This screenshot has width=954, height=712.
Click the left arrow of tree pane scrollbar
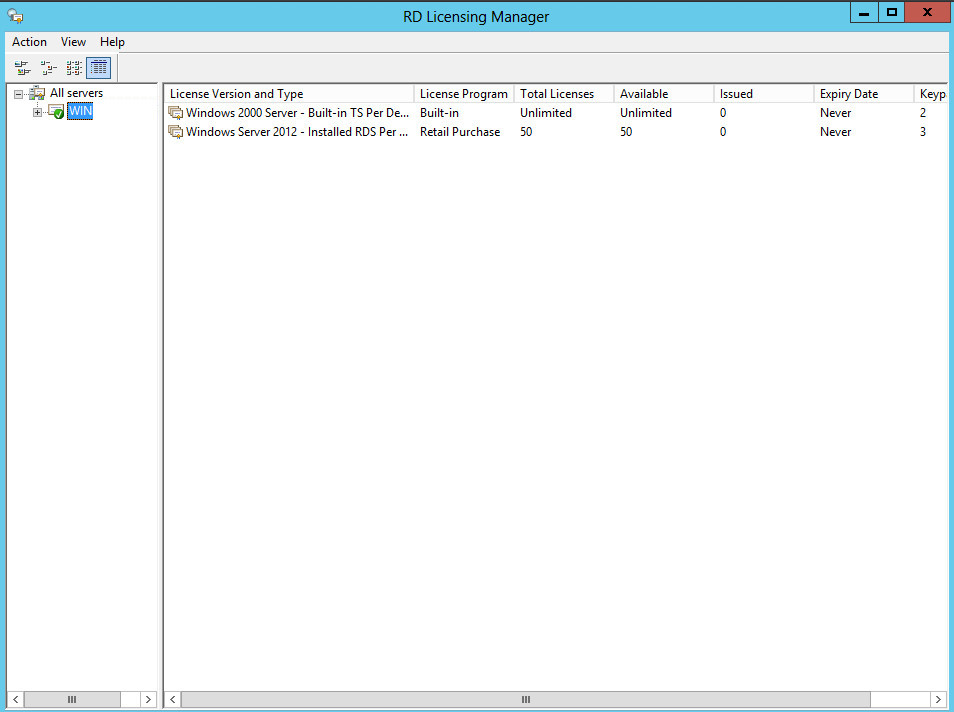16,700
